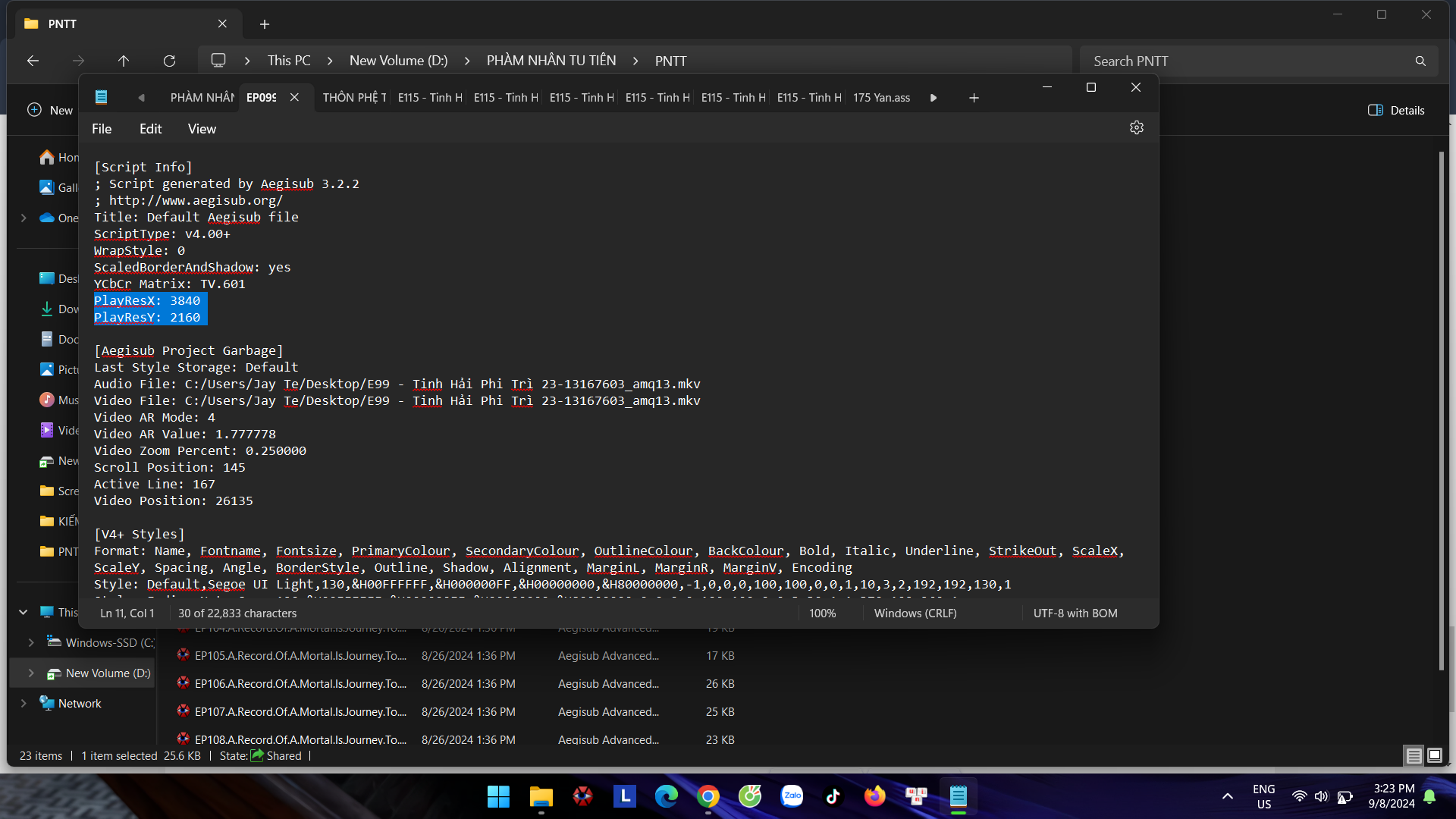Switch to THÔN PHỆ T Notepad tab
Viewport: 1456px width, 819px height.
(x=354, y=98)
